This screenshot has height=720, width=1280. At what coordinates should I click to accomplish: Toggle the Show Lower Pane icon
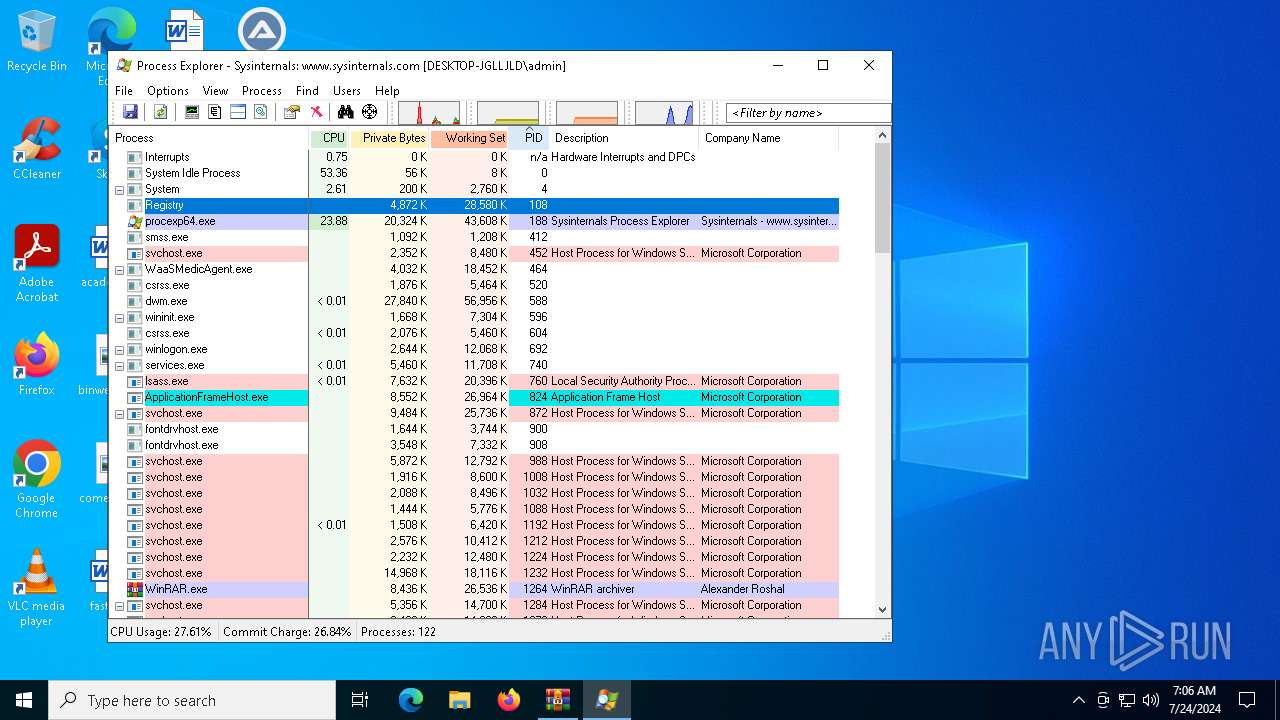click(238, 112)
